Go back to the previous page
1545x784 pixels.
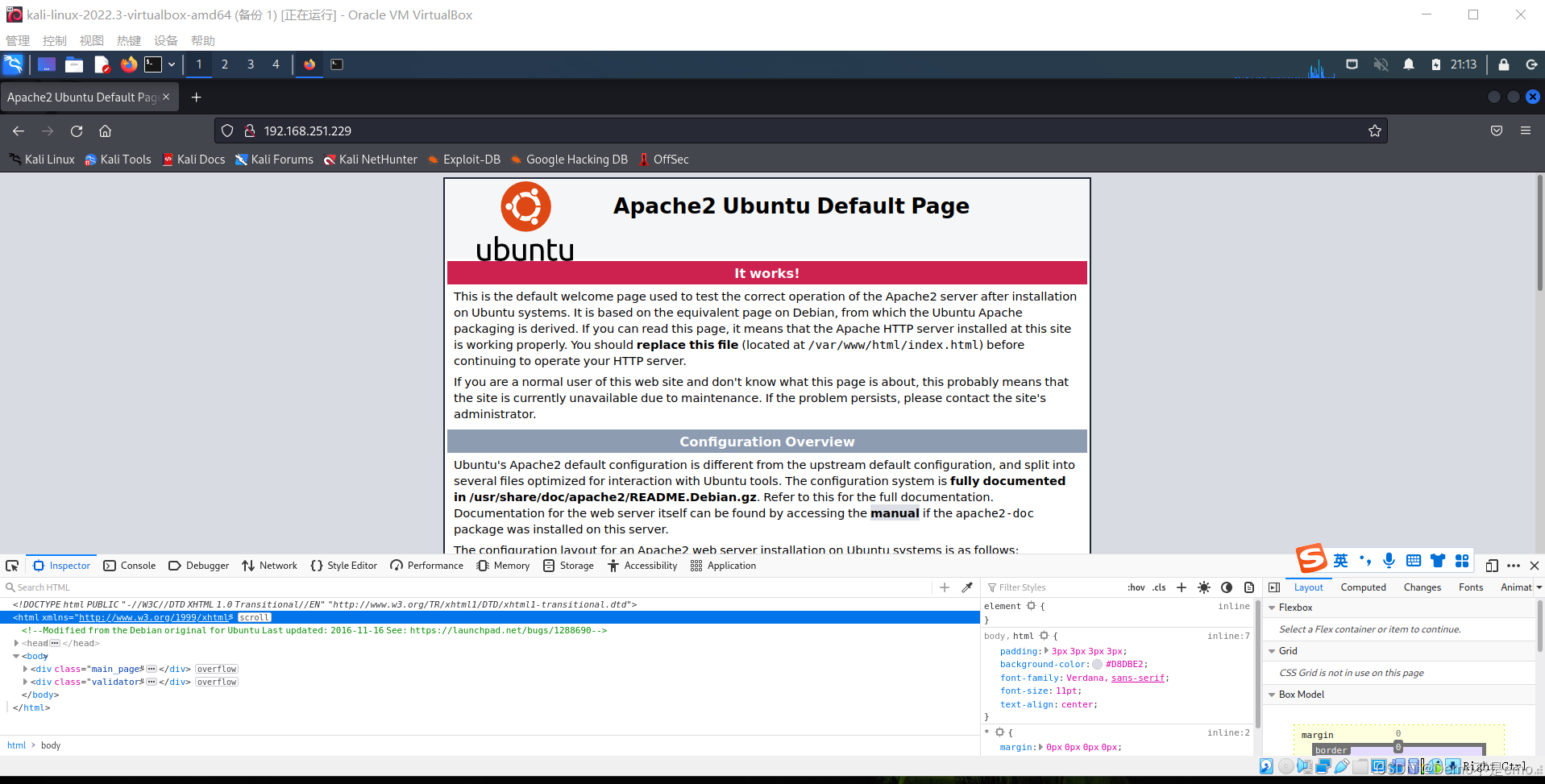pyautogui.click(x=19, y=131)
